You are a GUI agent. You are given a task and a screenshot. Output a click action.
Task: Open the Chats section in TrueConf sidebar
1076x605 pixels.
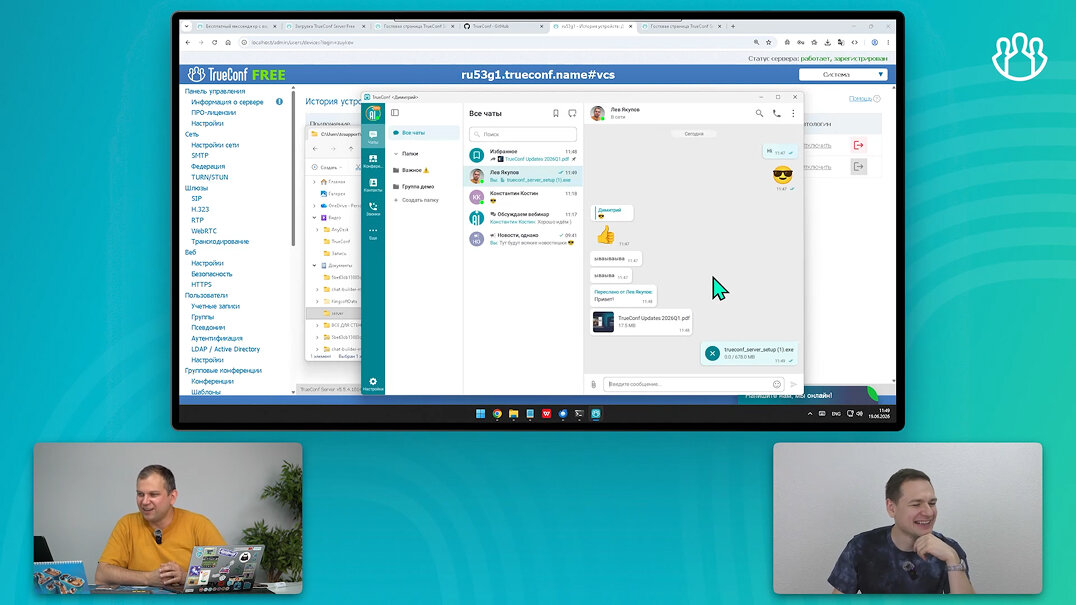373,137
